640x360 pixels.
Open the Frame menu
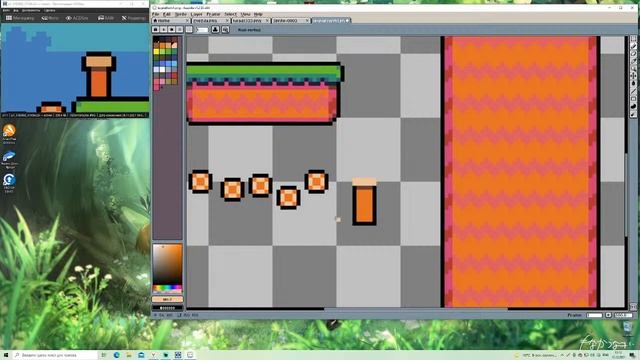pos(213,14)
